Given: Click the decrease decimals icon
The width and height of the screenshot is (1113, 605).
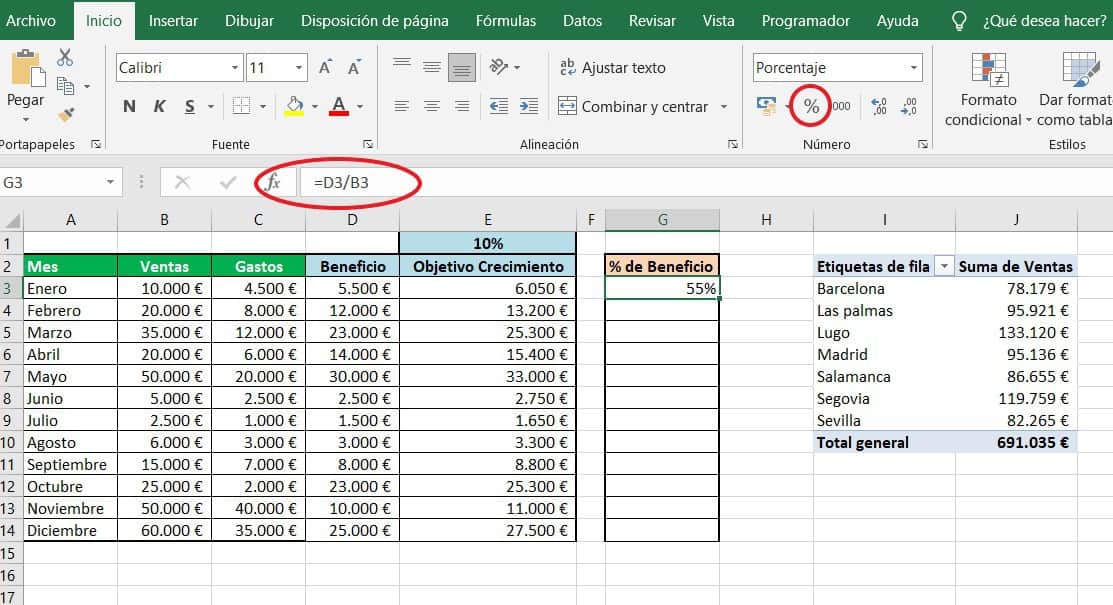Looking at the screenshot, I should [909, 107].
